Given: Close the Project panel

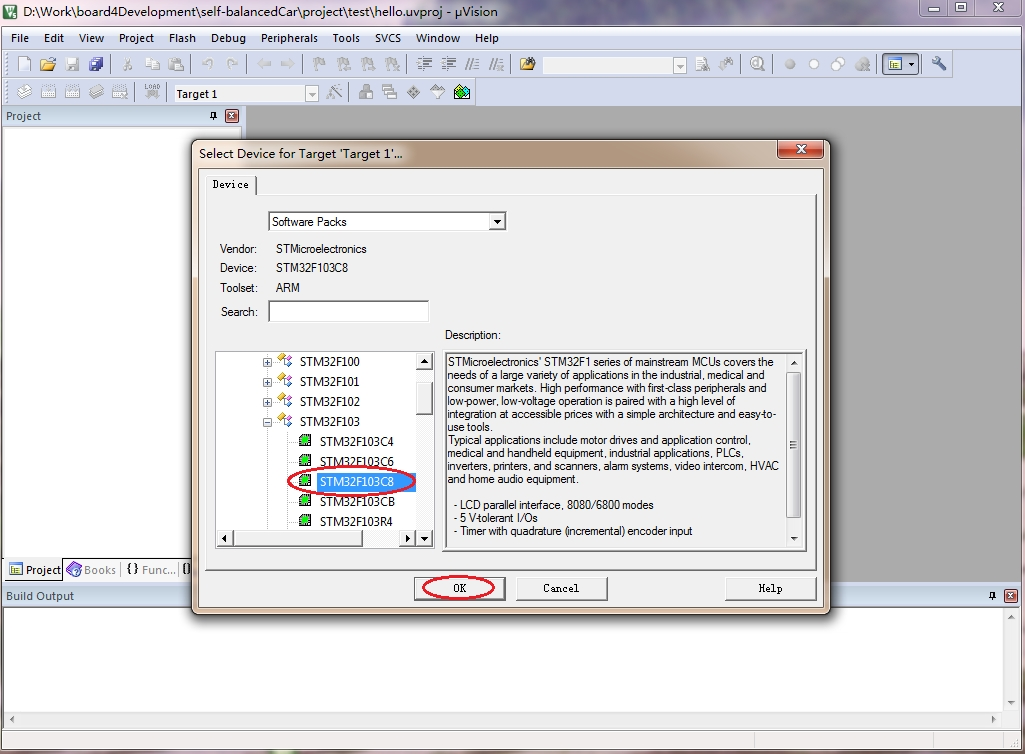Looking at the screenshot, I should click(x=231, y=116).
